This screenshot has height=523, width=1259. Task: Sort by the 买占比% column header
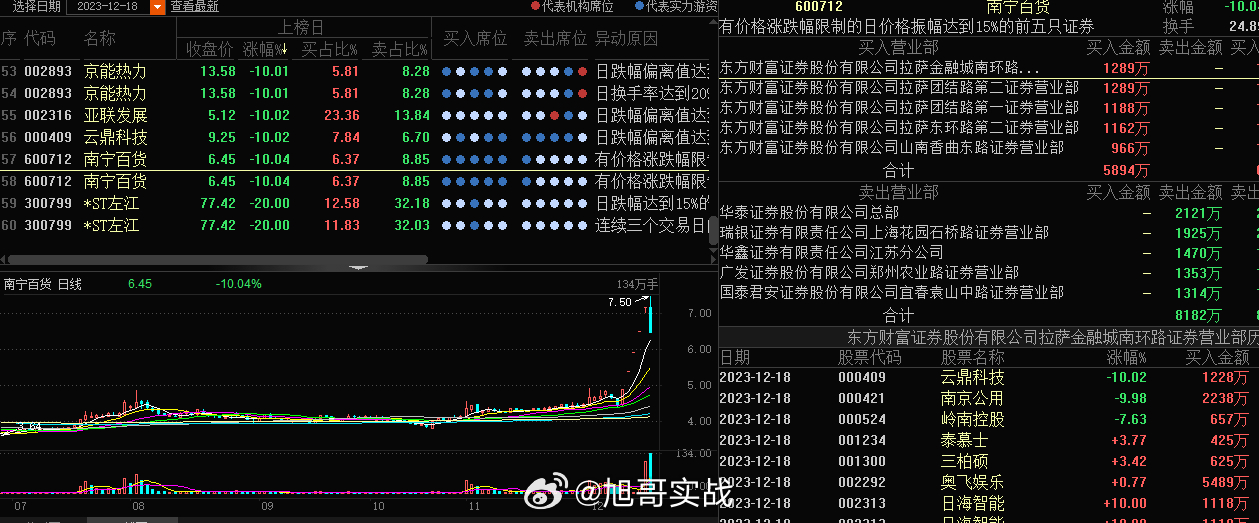[x=329, y=49]
